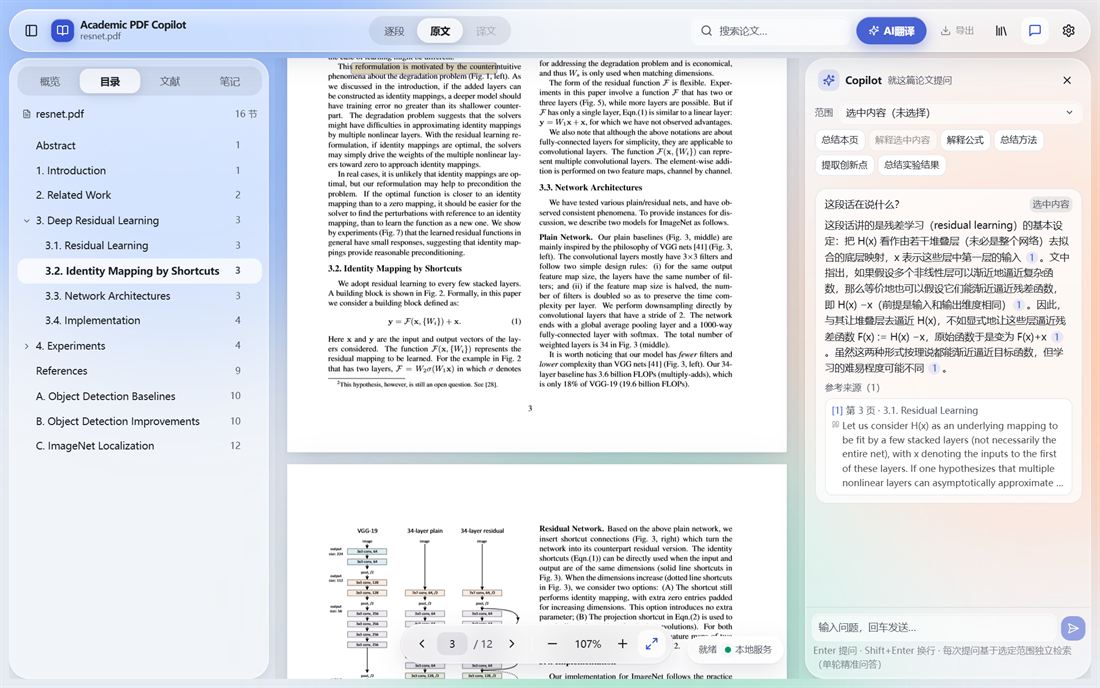The height and width of the screenshot is (688, 1100).
Task: Click the 提取创新点 quick prompt
Action: click(x=845, y=165)
